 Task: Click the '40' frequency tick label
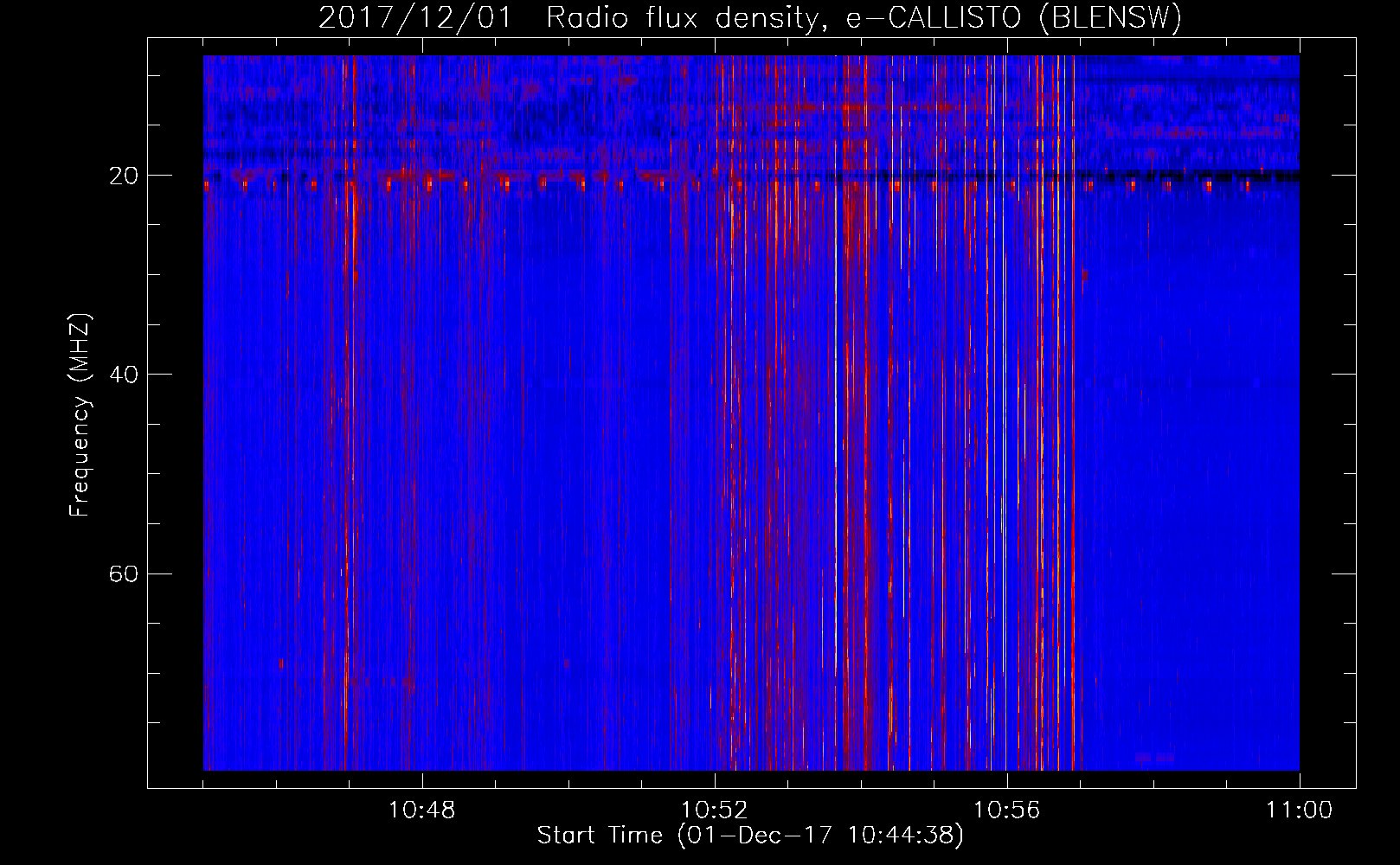tap(124, 375)
